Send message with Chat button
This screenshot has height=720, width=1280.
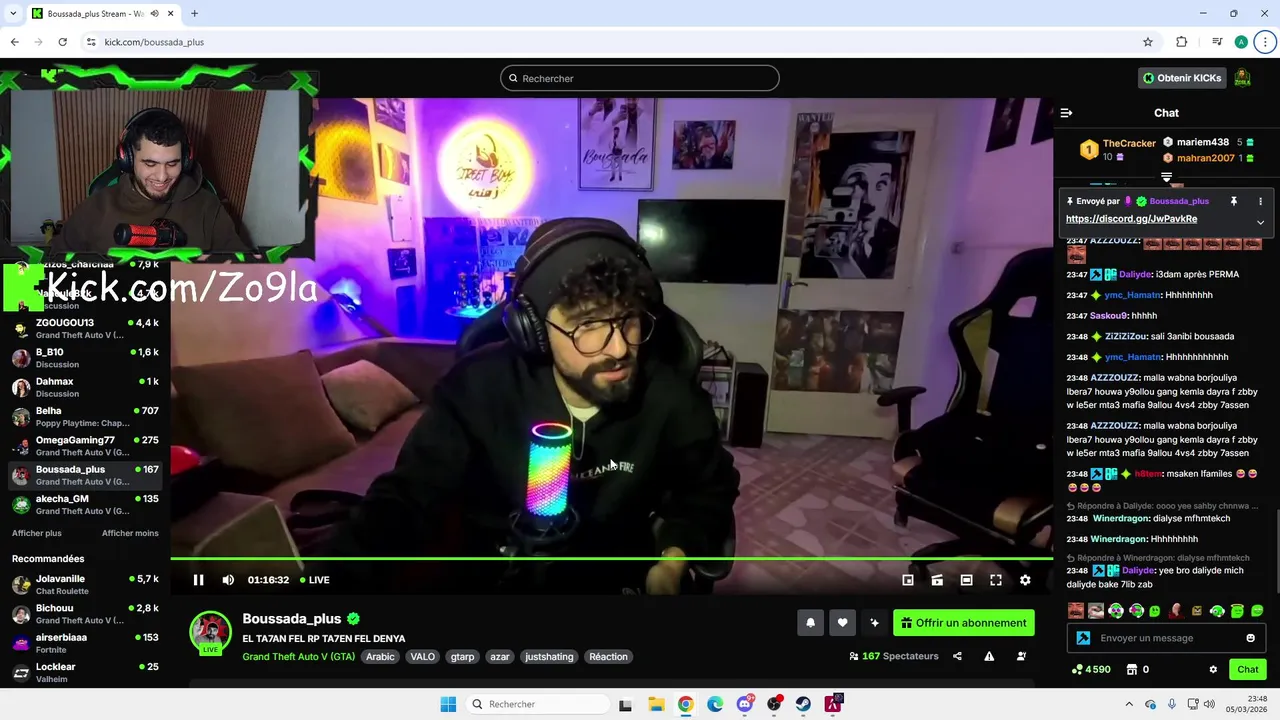(x=1248, y=670)
